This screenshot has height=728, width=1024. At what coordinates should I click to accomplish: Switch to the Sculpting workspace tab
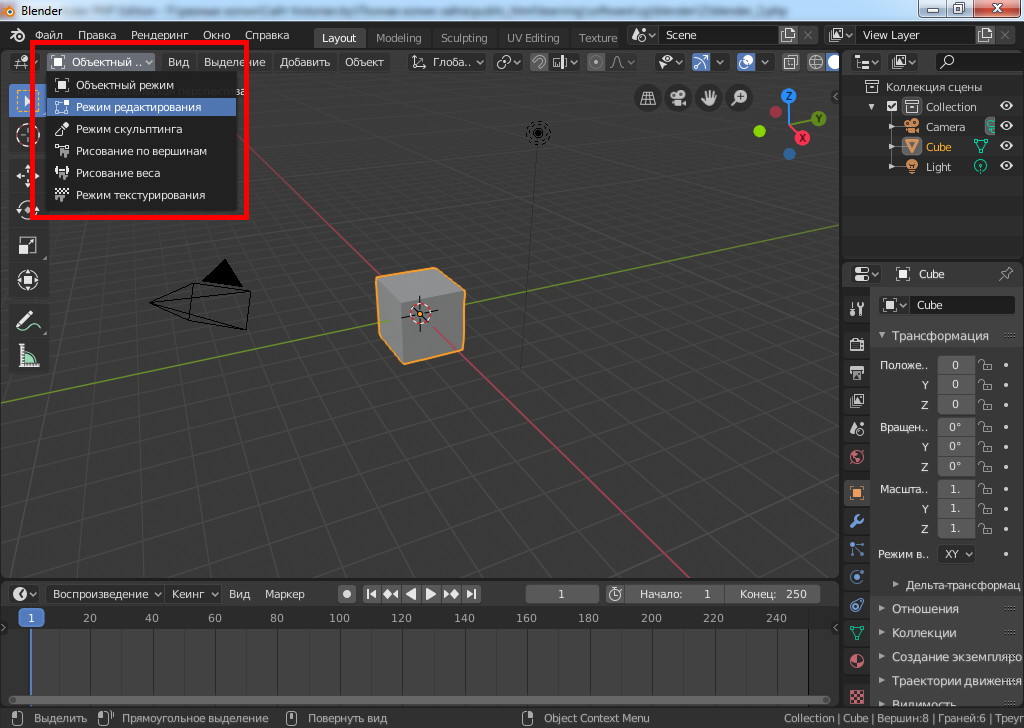click(464, 38)
